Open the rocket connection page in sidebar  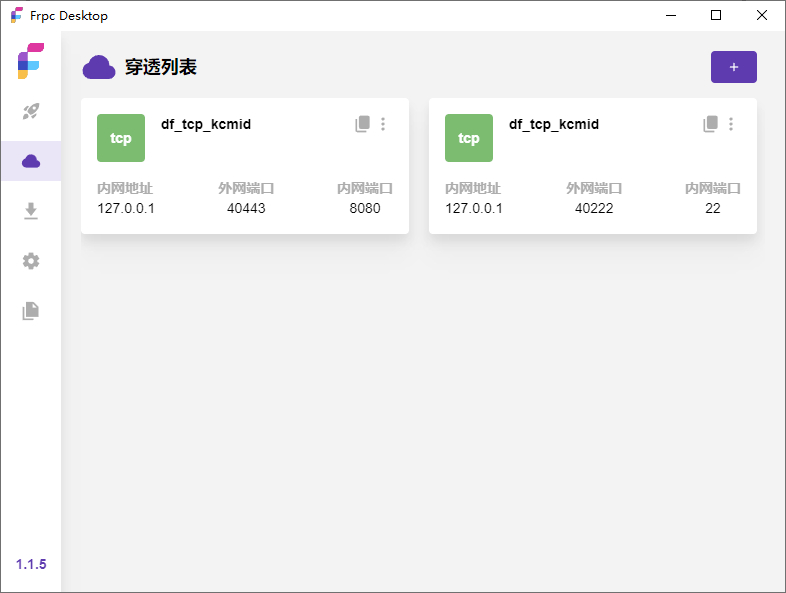(x=31, y=111)
